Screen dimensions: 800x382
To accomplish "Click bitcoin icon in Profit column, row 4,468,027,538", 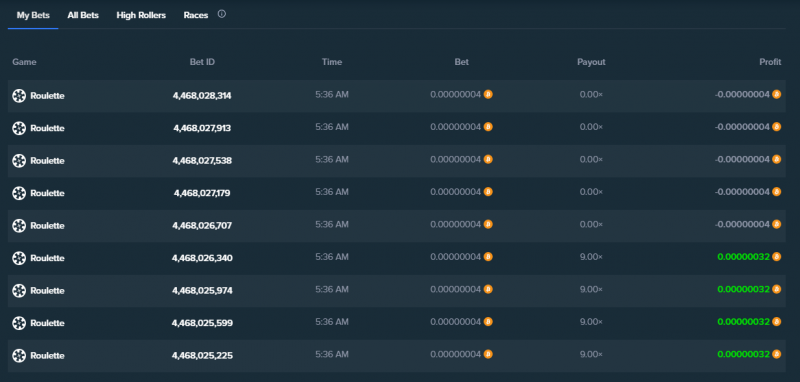I will [777, 159].
